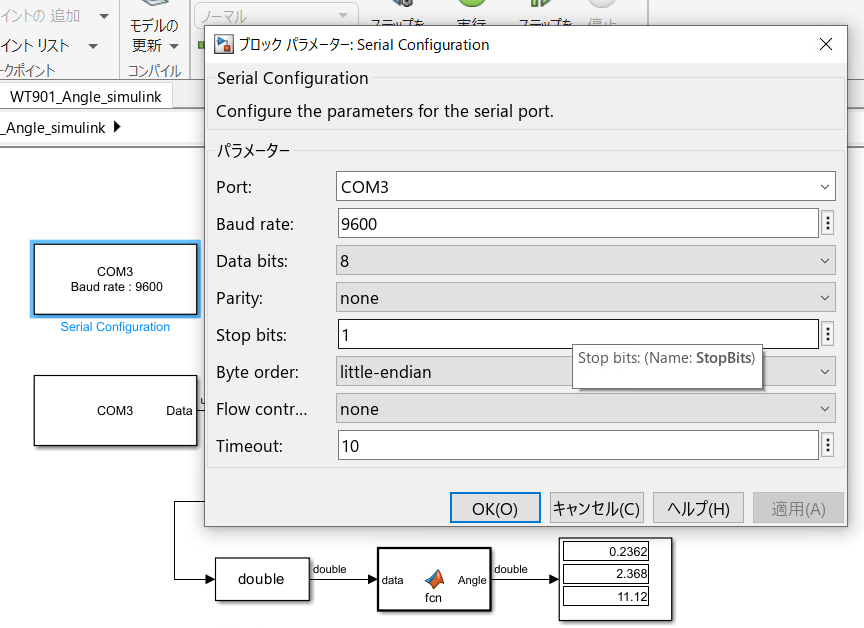
Task: Click the Port: label
Action: click(234, 187)
